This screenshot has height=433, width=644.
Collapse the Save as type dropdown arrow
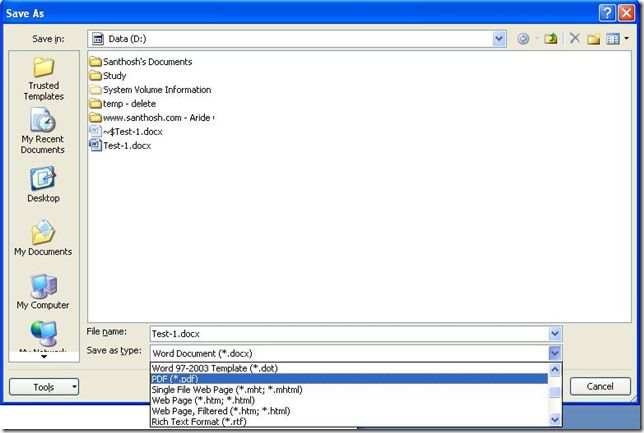point(554,353)
